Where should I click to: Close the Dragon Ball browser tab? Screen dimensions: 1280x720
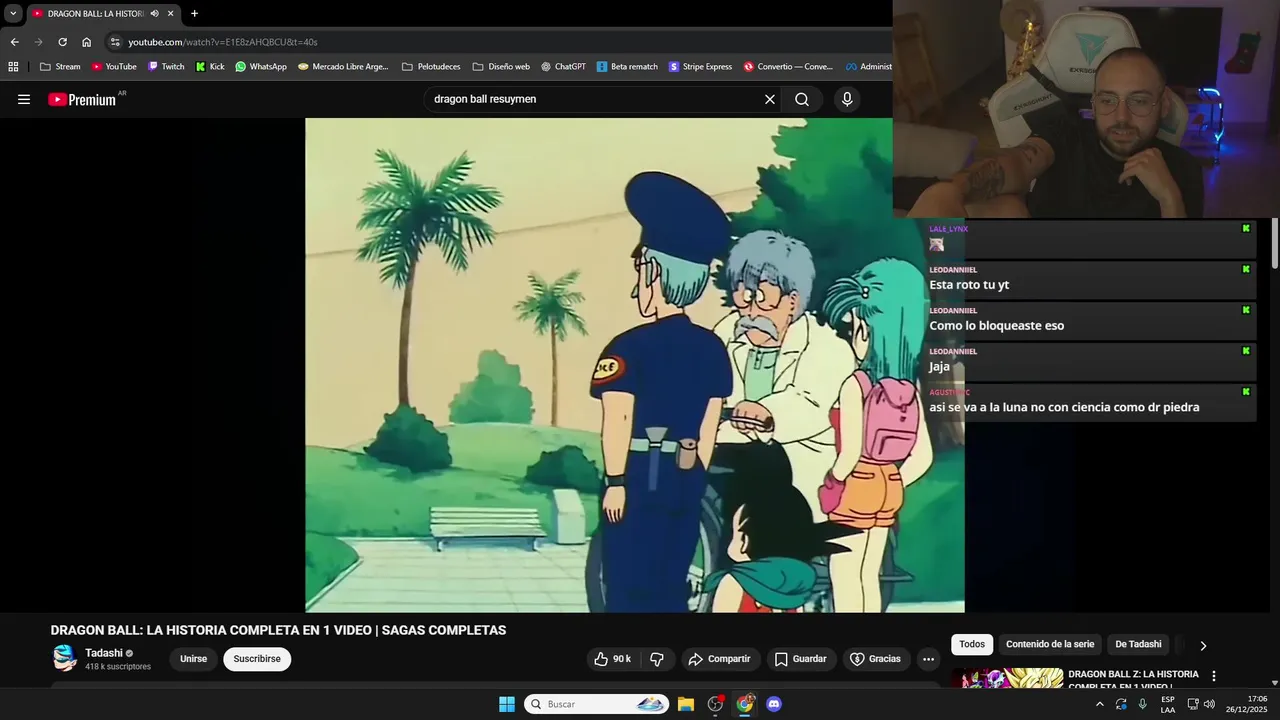(170, 14)
